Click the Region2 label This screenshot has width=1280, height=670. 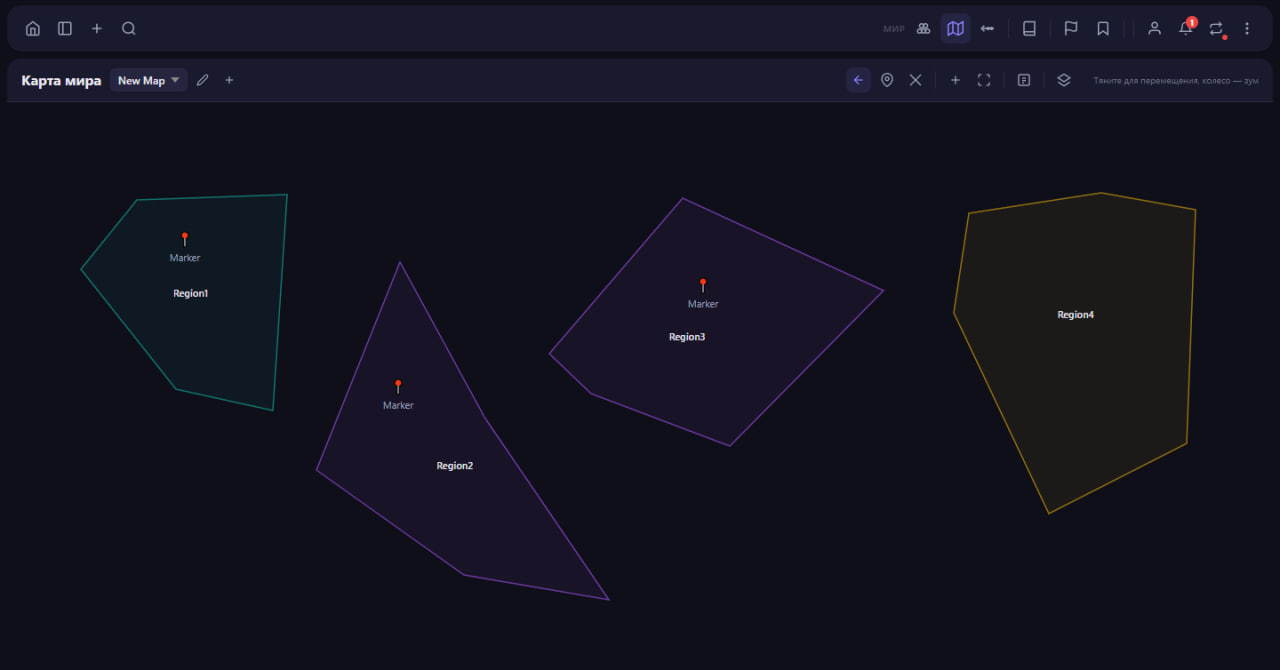pyautogui.click(x=455, y=466)
